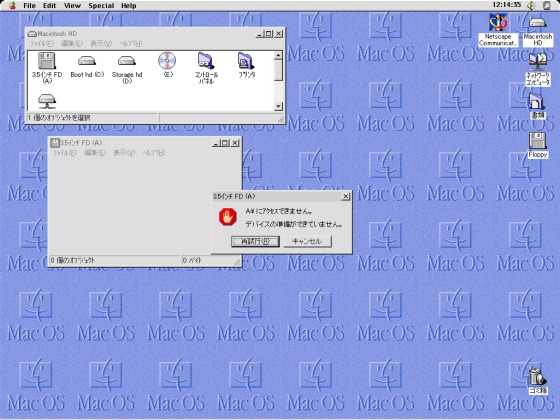Open ヘルプ(H) menu in 3.5 inch FD window
This screenshot has width=560, height=420.
point(154,153)
